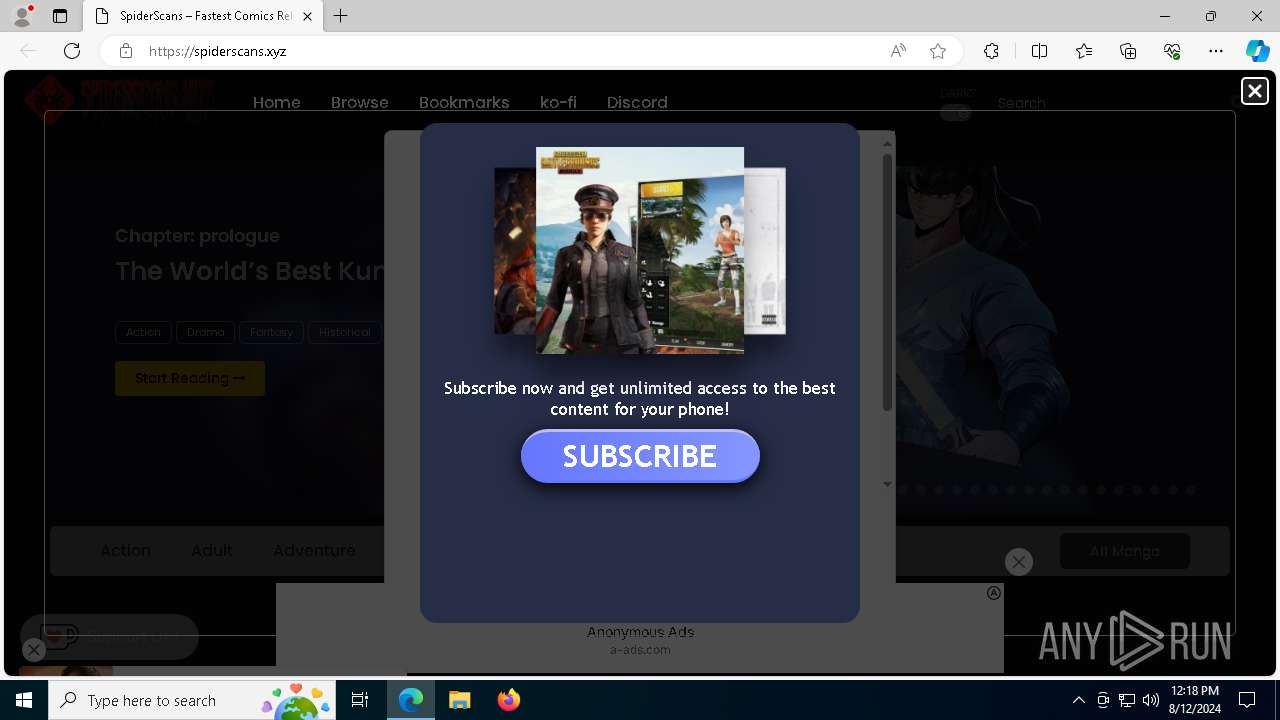This screenshot has width=1280, height=720.
Task: Click the popup game promo image
Action: [x=640, y=250]
